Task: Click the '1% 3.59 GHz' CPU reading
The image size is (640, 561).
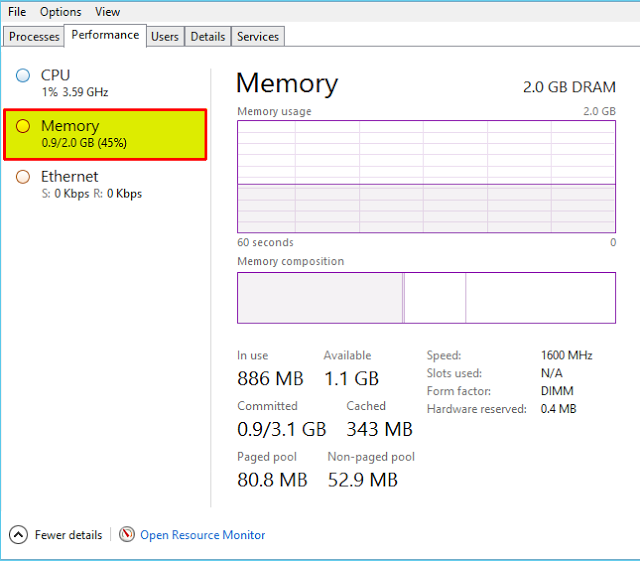Action: pos(75,92)
